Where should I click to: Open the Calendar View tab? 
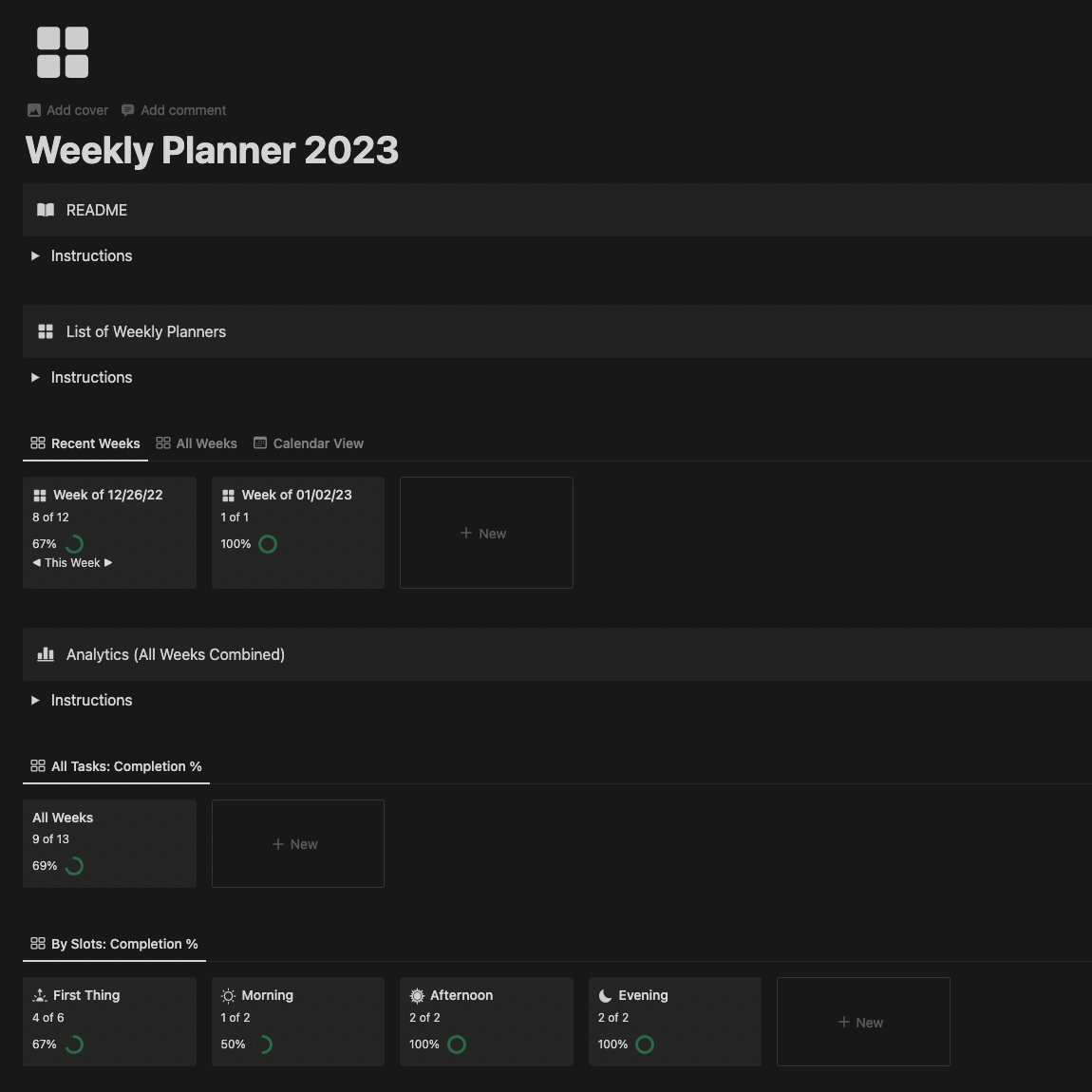click(x=317, y=442)
